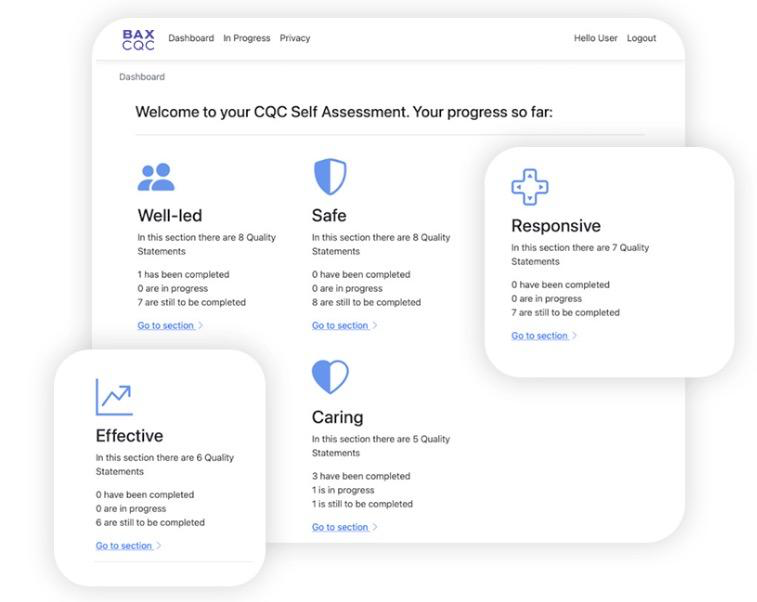Go to the Caring section
757x602 pixels.
[x=340, y=528]
